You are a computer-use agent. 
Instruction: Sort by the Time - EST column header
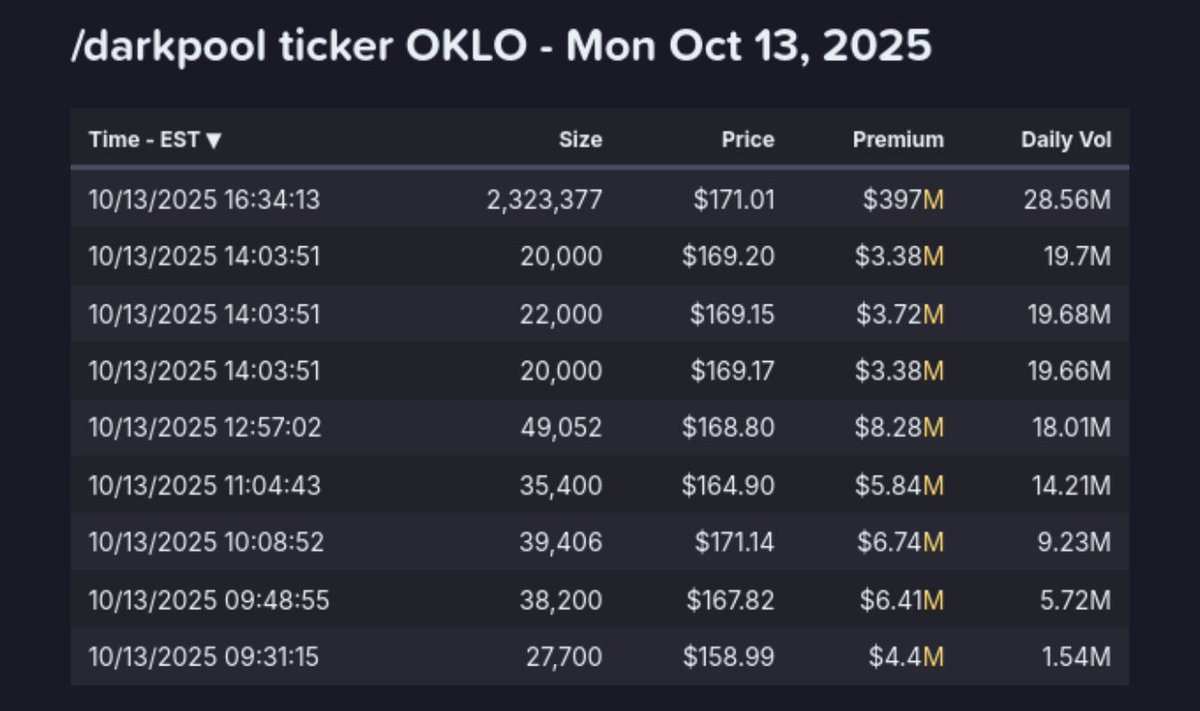pyautogui.click(x=144, y=140)
